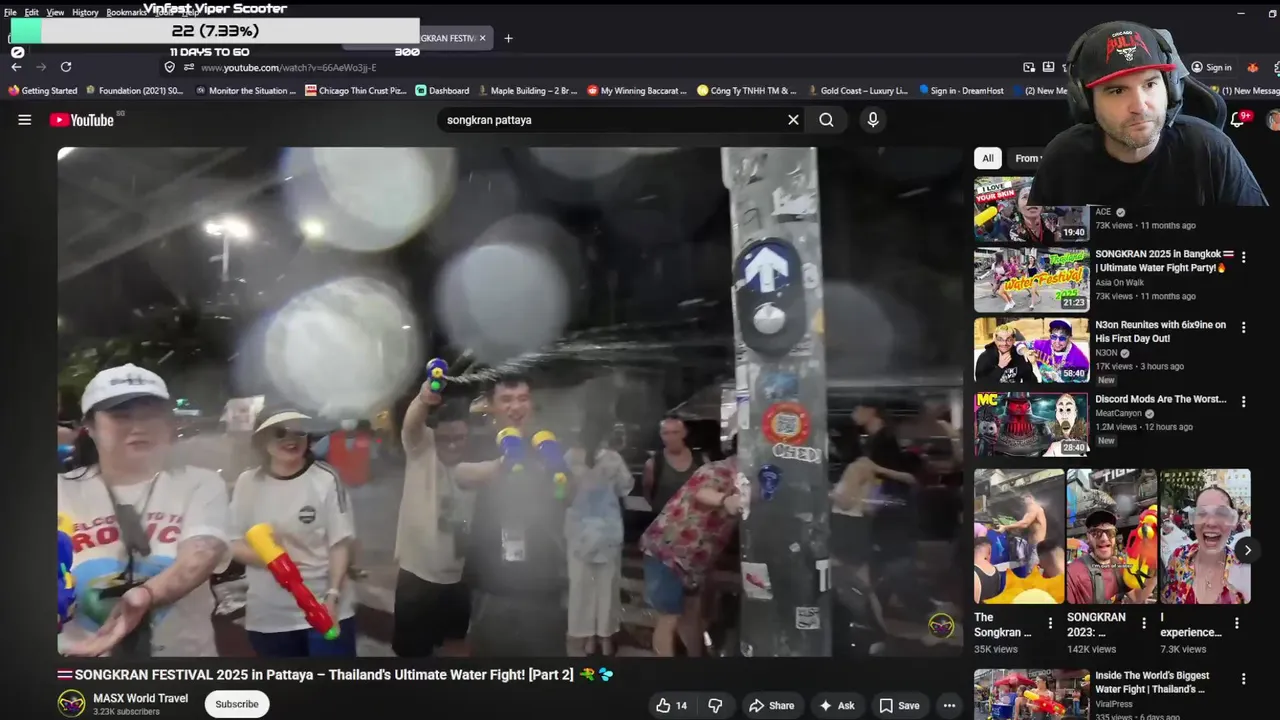Screen dimensions: 1280x720
Task: Open SONGKRAN 2025 in Bangkok thumbnail
Action: 1032,280
